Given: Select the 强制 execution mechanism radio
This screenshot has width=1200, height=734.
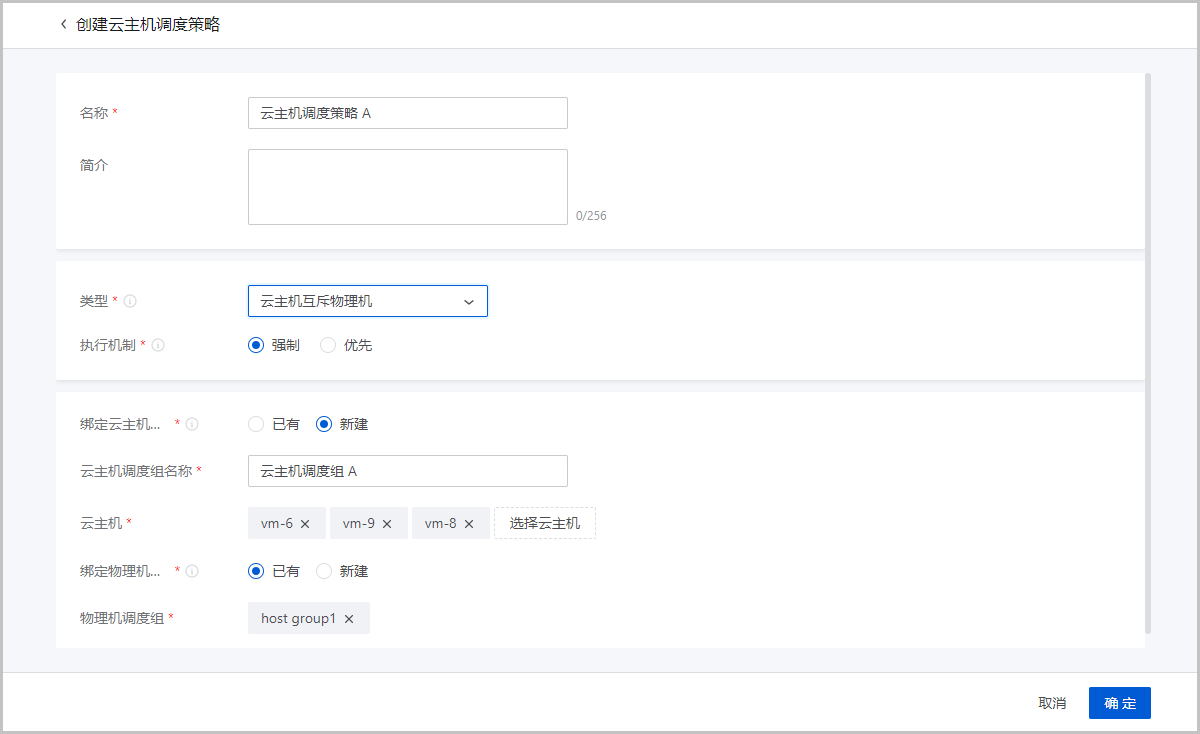Looking at the screenshot, I should pos(256,345).
